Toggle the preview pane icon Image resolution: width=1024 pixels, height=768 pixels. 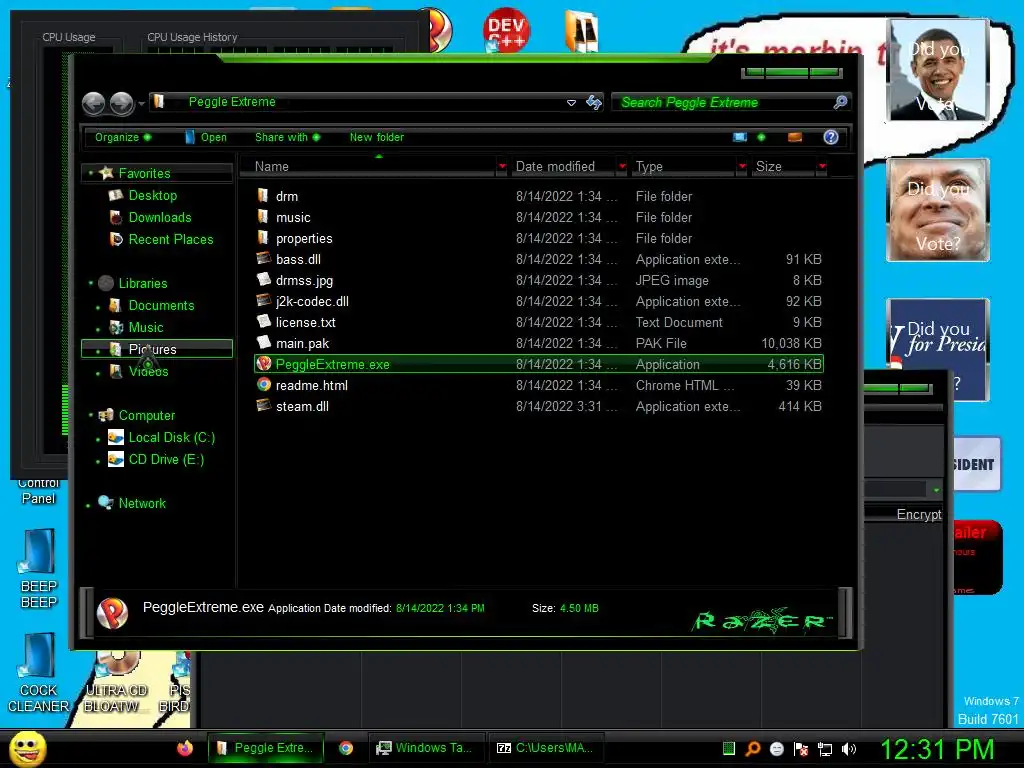coord(795,137)
